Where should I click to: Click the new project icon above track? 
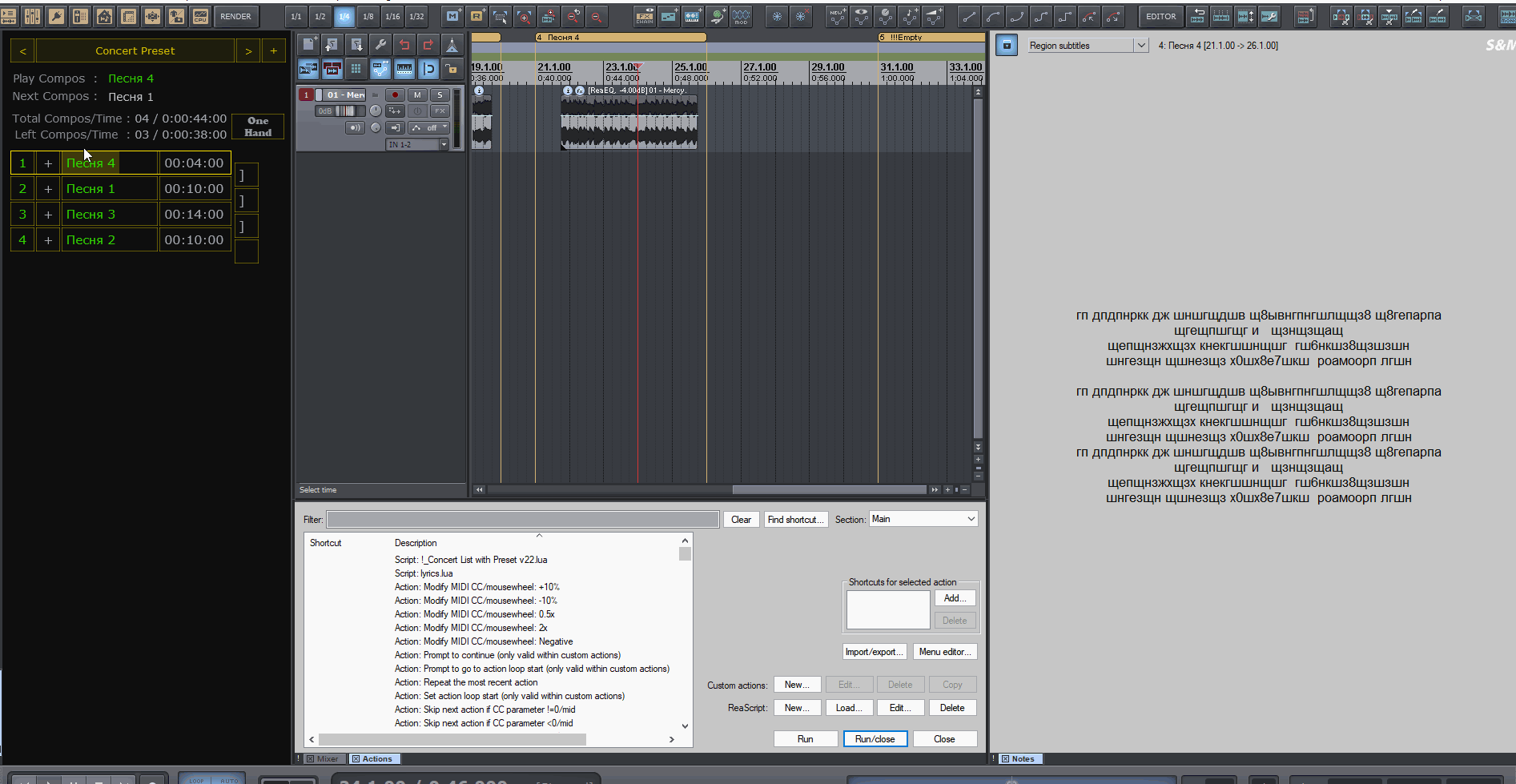coord(308,45)
